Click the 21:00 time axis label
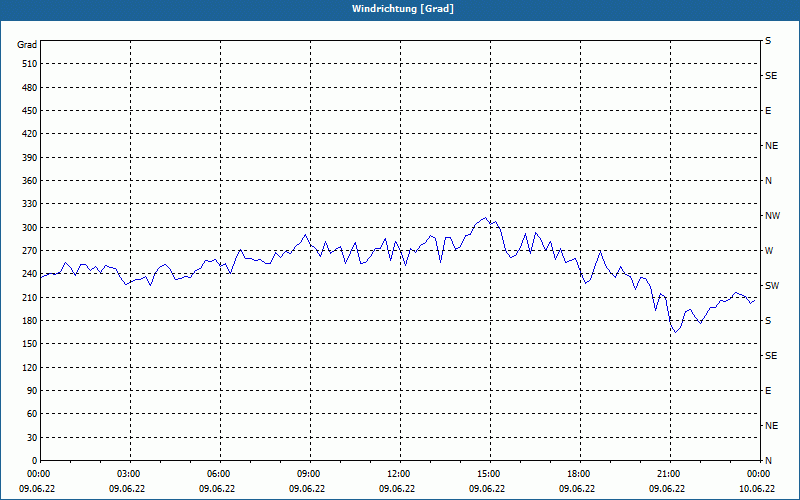The height and width of the screenshot is (500, 800). [x=670, y=474]
